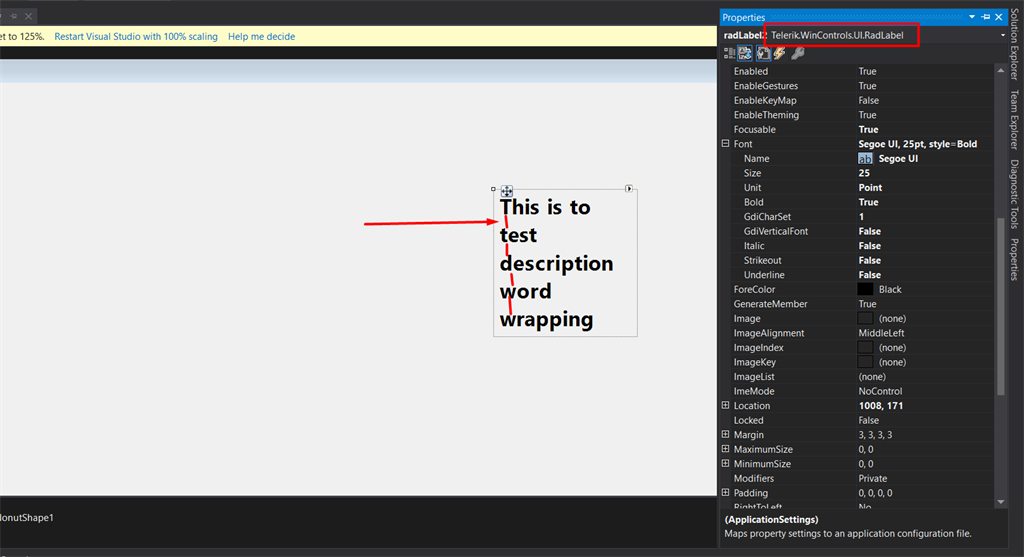Click the Italic value False
This screenshot has width=1024, height=557.
tap(869, 246)
